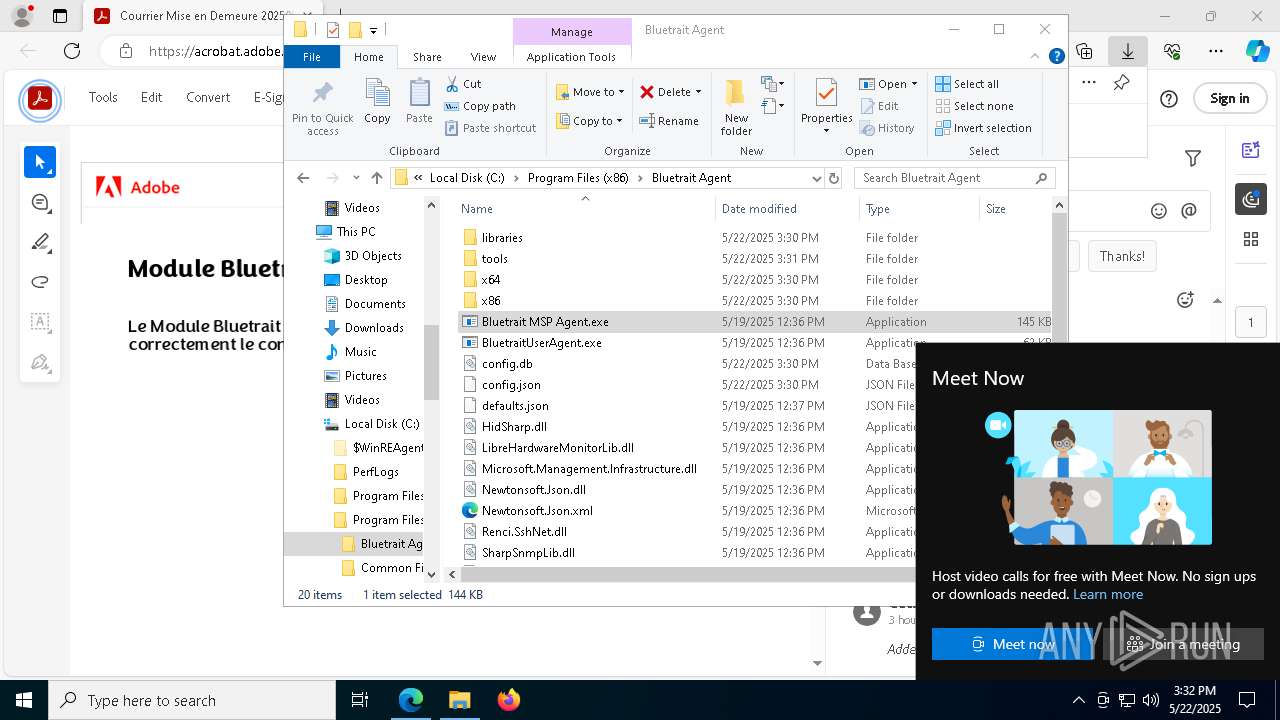Select the Acrobat comment tool
Screen dimensions: 1280x720
click(40, 202)
